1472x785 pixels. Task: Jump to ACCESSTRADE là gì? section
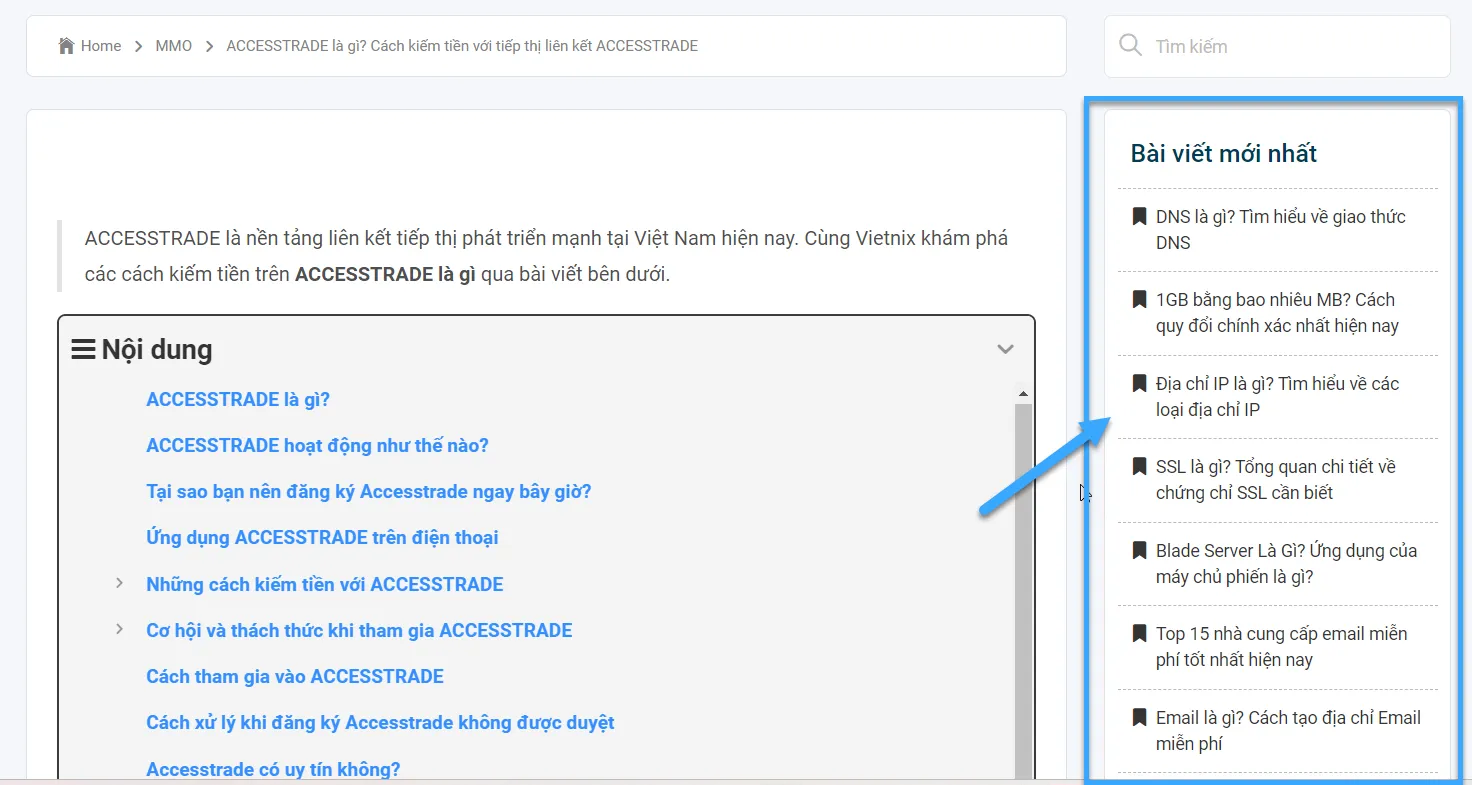click(238, 400)
